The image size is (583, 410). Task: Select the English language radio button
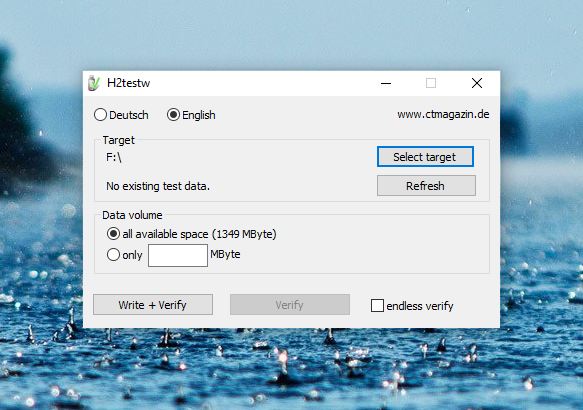point(173,115)
